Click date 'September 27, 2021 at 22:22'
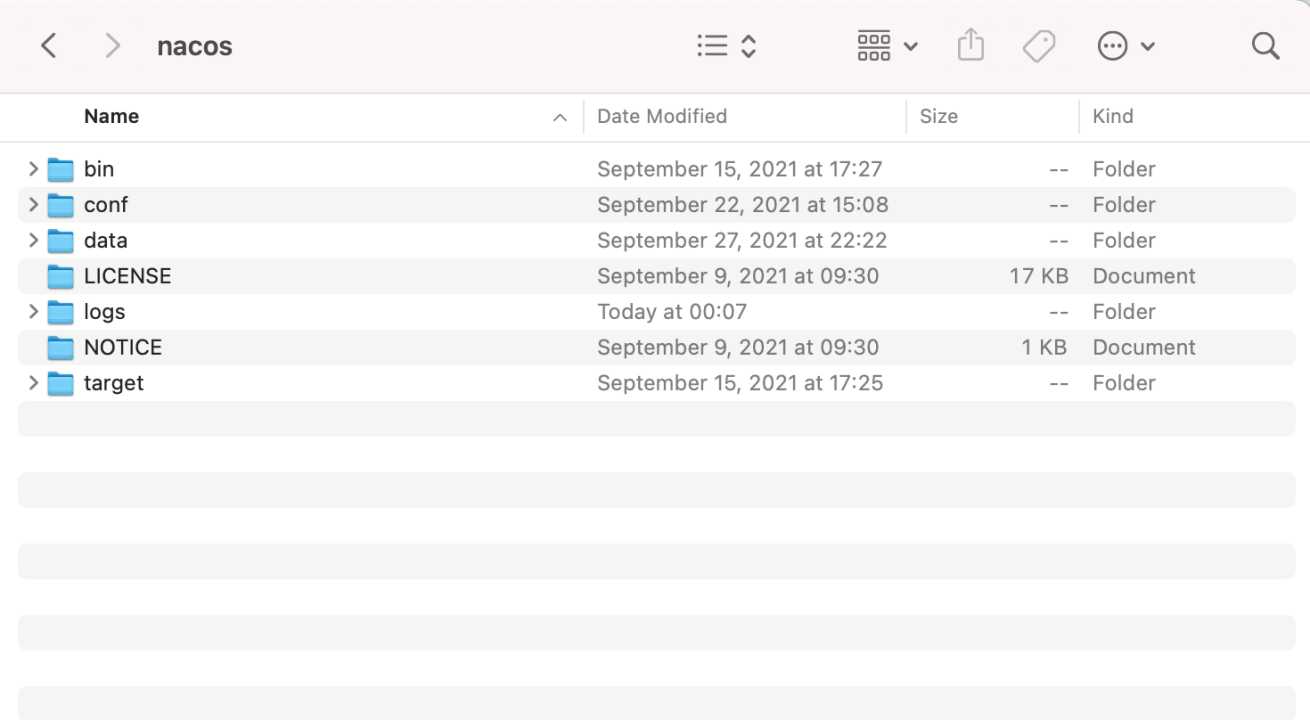Image resolution: width=1310 pixels, height=720 pixels. (x=742, y=240)
